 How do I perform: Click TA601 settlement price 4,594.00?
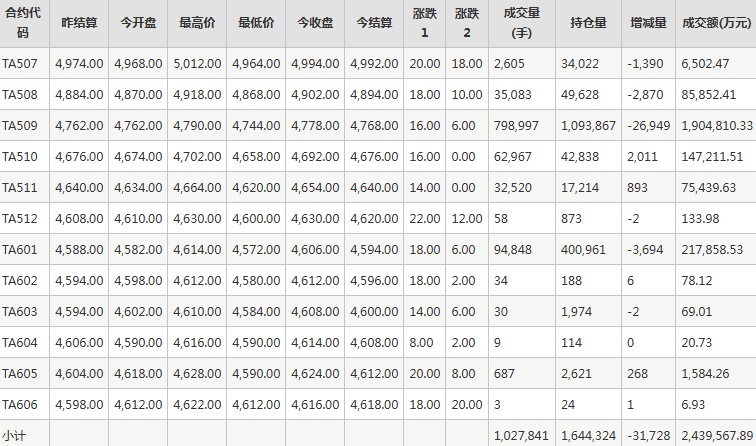click(x=374, y=250)
